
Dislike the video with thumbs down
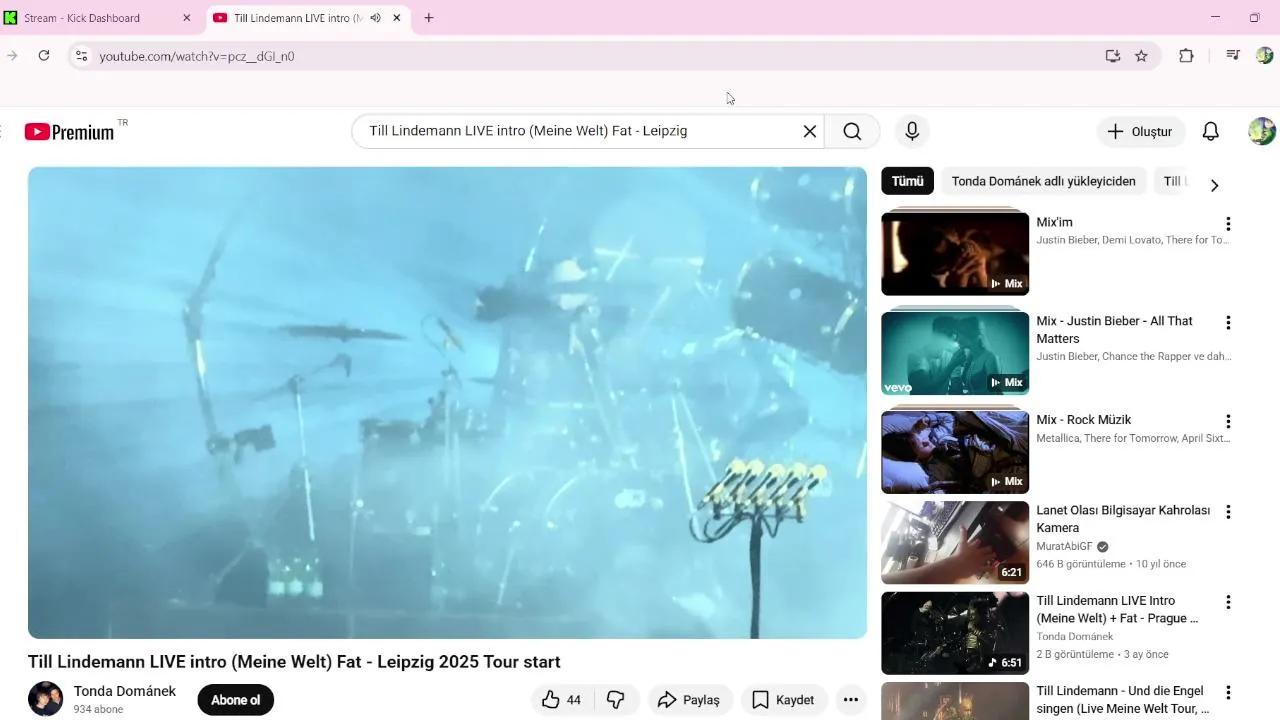tap(616, 700)
